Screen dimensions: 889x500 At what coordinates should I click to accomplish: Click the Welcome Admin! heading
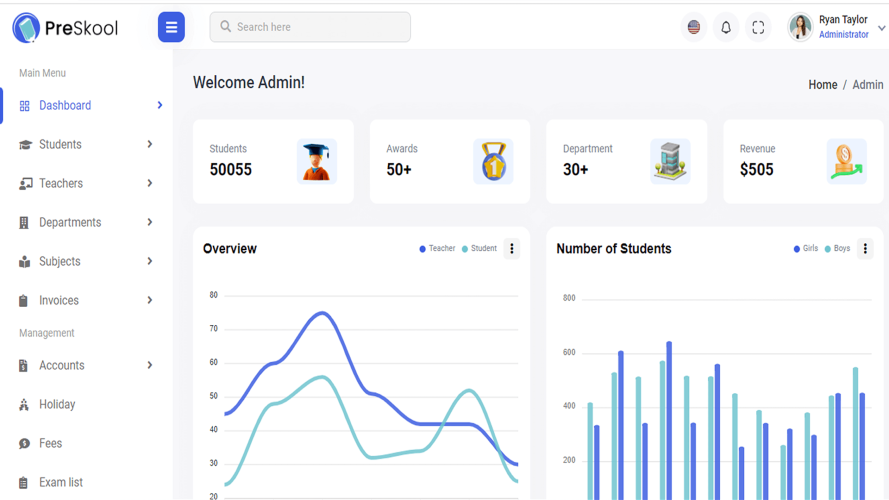[248, 82]
